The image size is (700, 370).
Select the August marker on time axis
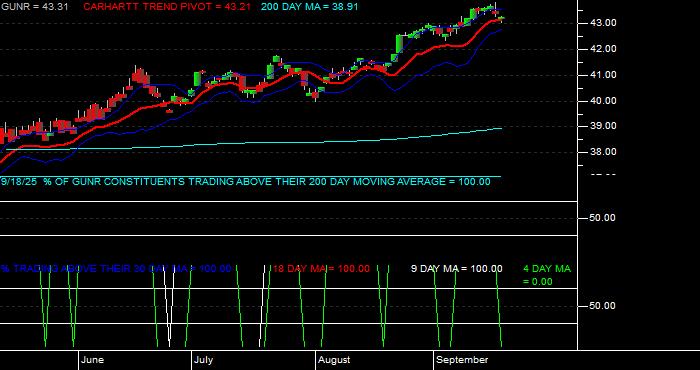334,360
